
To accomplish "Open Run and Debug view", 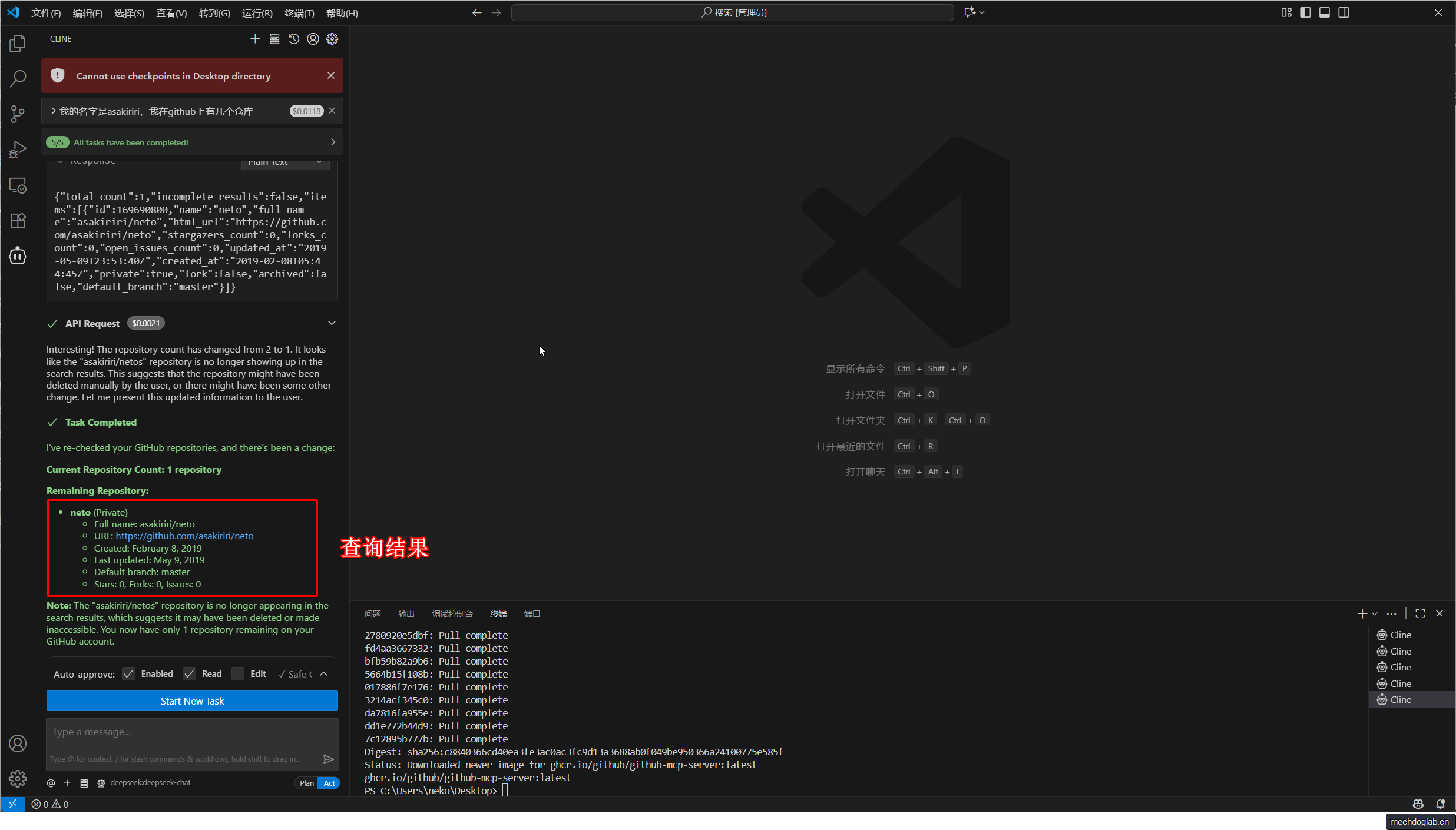I will (18, 150).
